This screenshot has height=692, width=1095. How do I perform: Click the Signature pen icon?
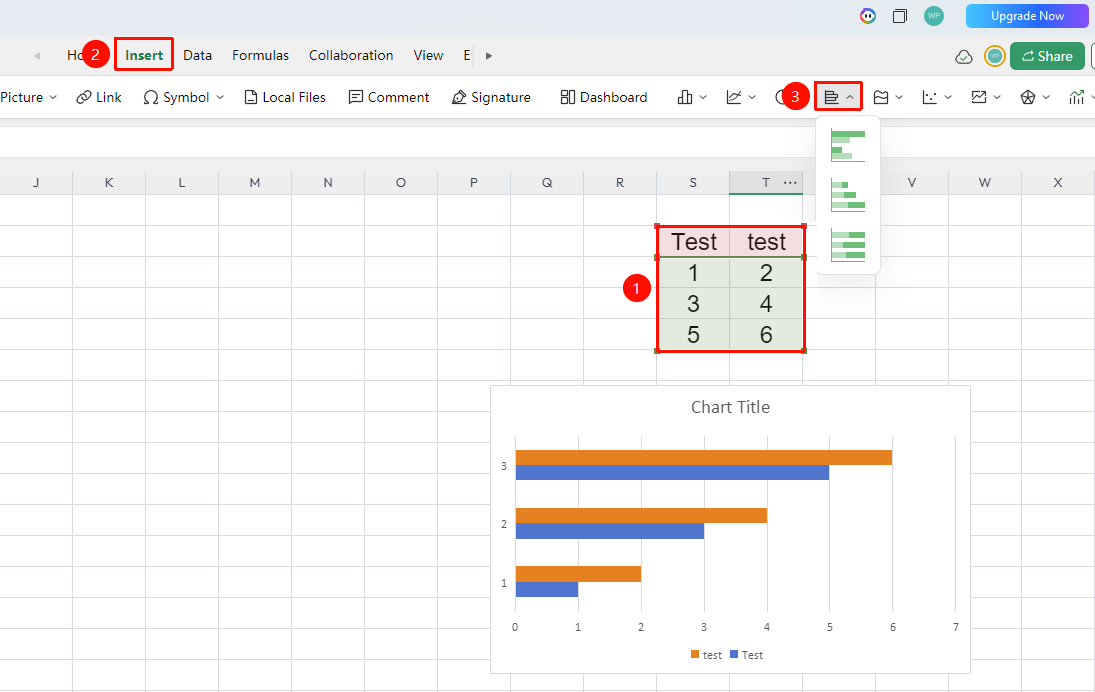click(x=459, y=97)
